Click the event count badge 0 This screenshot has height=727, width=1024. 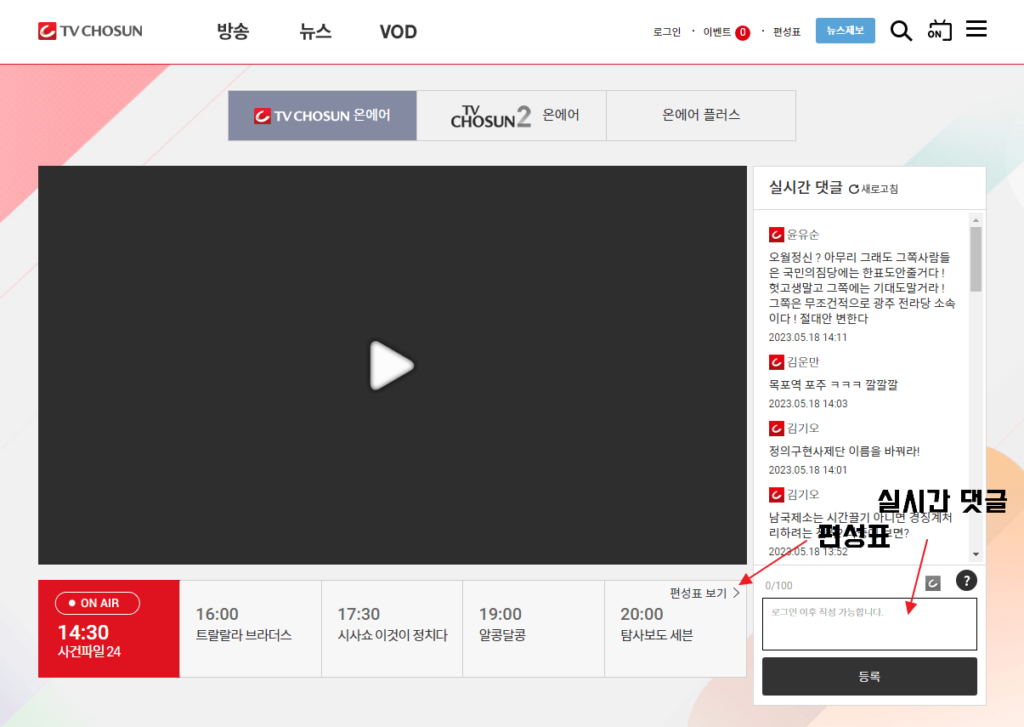(x=743, y=32)
